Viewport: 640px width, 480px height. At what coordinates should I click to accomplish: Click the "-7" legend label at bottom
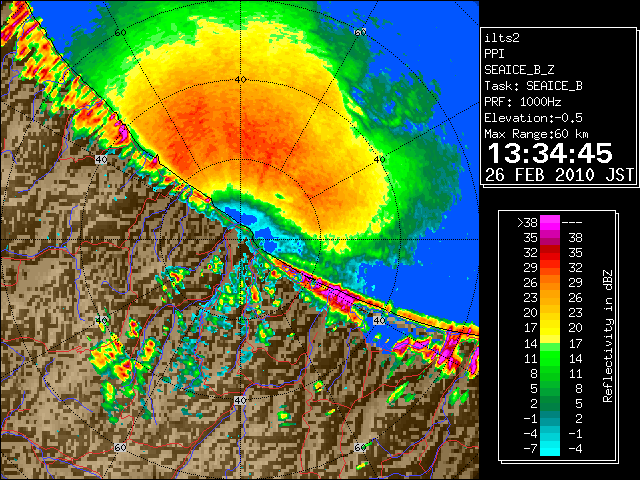pos(530,449)
